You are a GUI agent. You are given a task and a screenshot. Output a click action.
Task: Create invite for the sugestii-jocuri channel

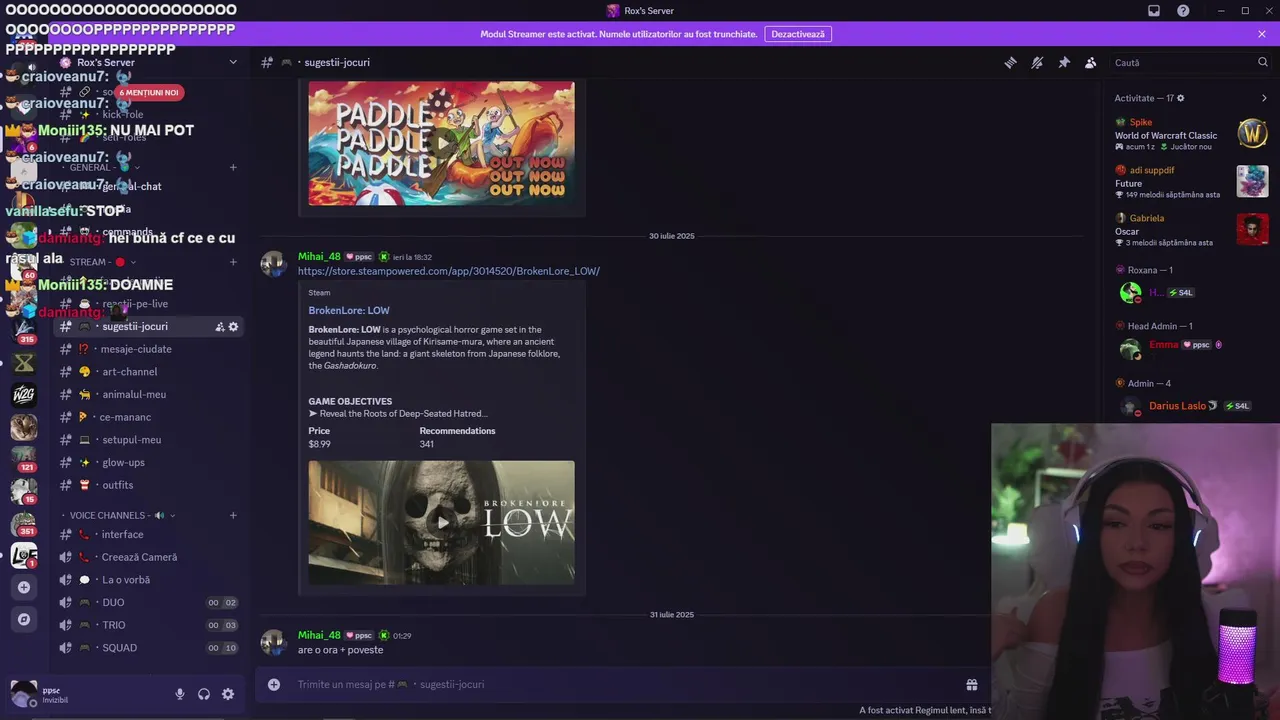(x=220, y=327)
